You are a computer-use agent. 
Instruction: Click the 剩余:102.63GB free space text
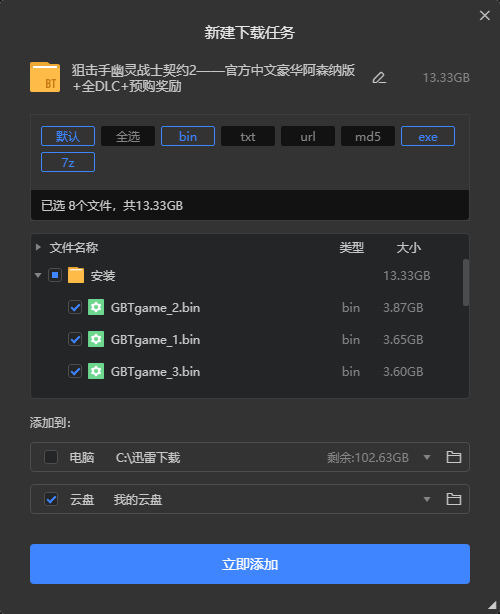(x=368, y=457)
